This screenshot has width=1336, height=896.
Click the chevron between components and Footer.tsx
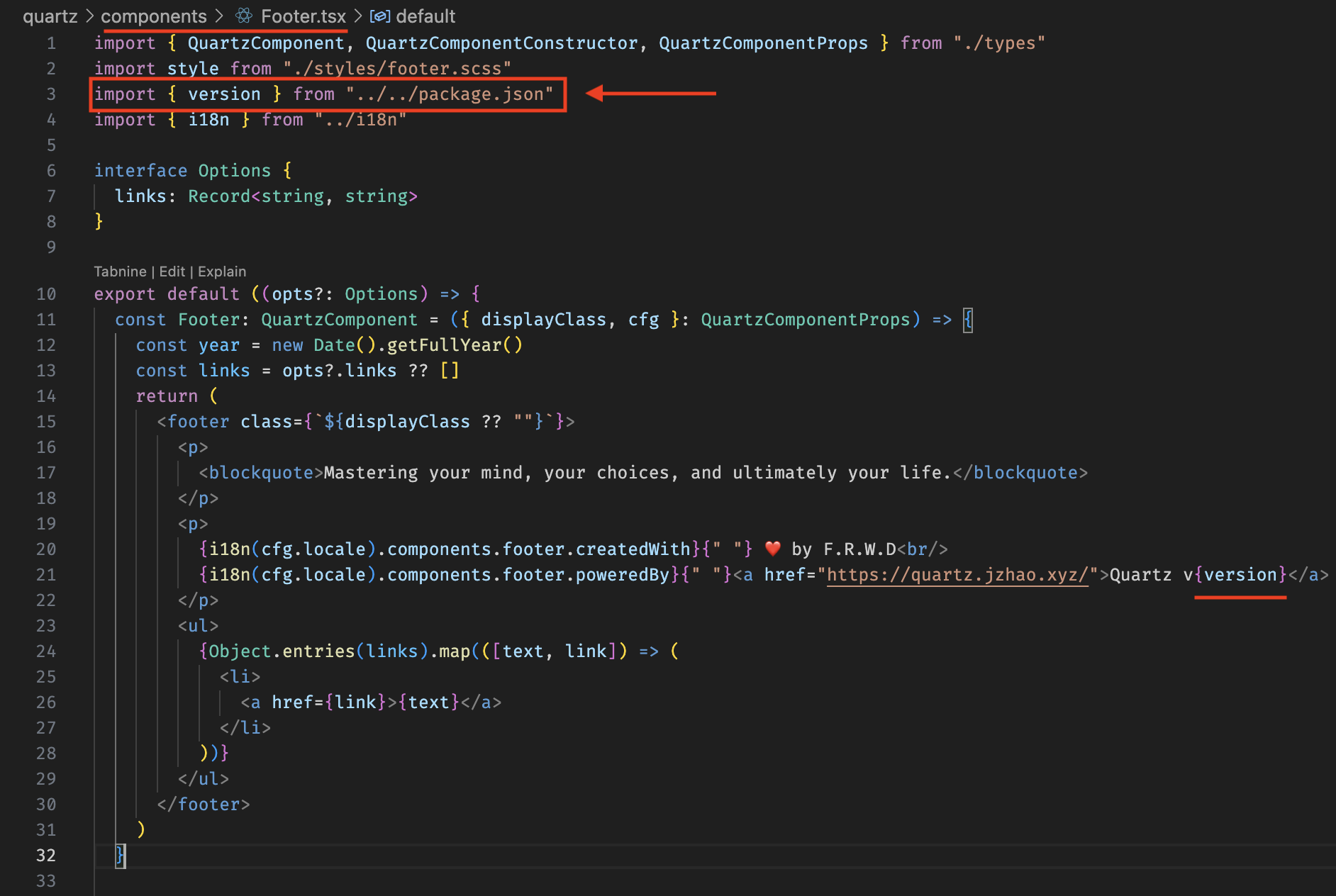(x=219, y=16)
